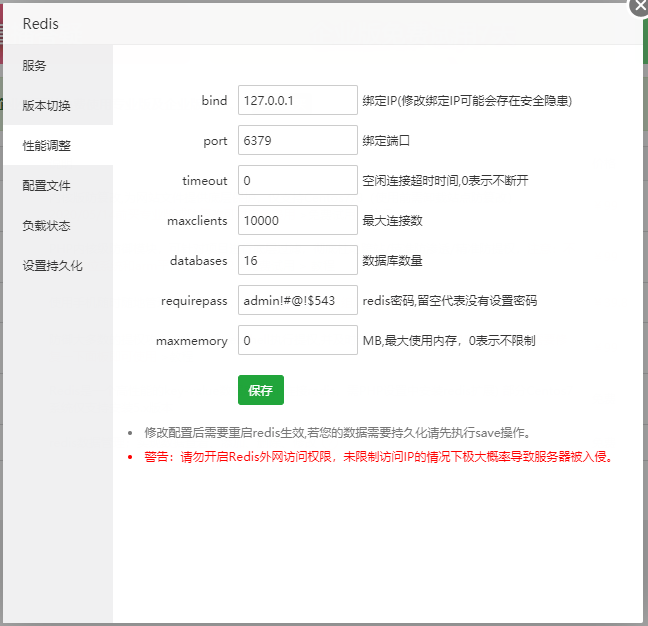Click the bind IP input field

pyautogui.click(x=298, y=100)
